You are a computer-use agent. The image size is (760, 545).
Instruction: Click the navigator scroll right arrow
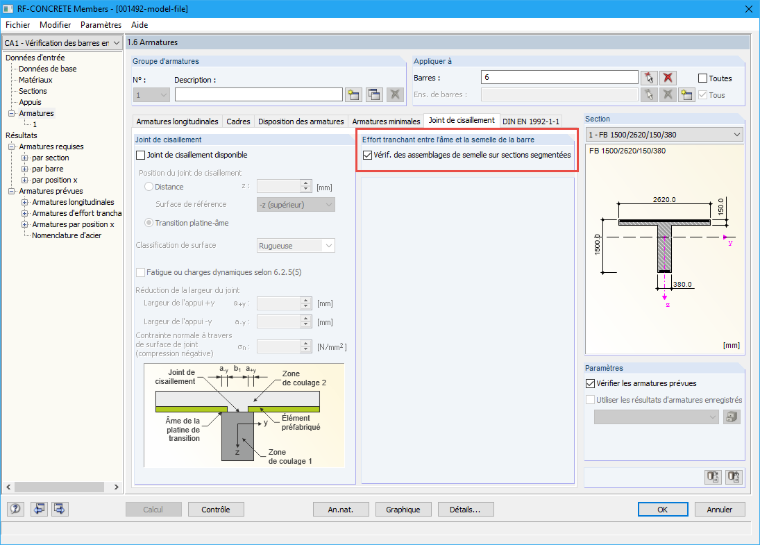click(x=116, y=487)
